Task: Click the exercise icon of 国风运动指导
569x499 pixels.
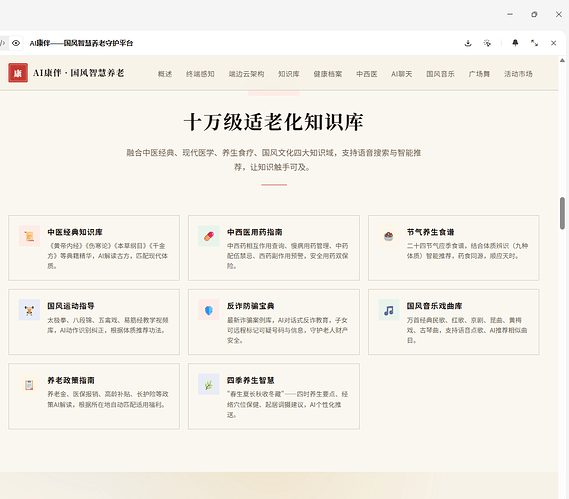Action: coord(29,310)
